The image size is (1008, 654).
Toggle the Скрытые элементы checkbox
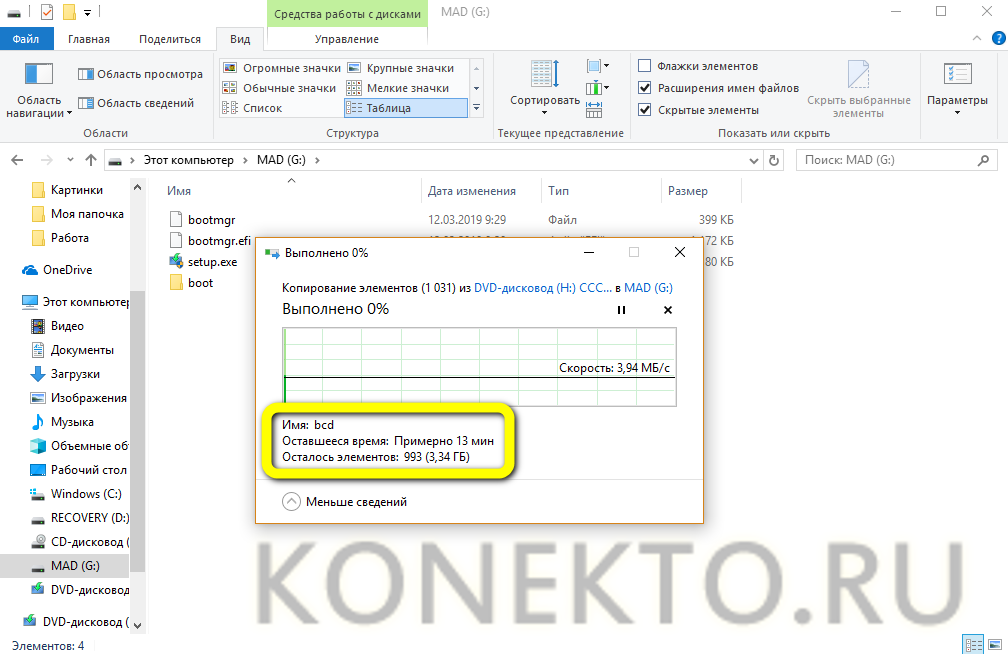tap(645, 109)
